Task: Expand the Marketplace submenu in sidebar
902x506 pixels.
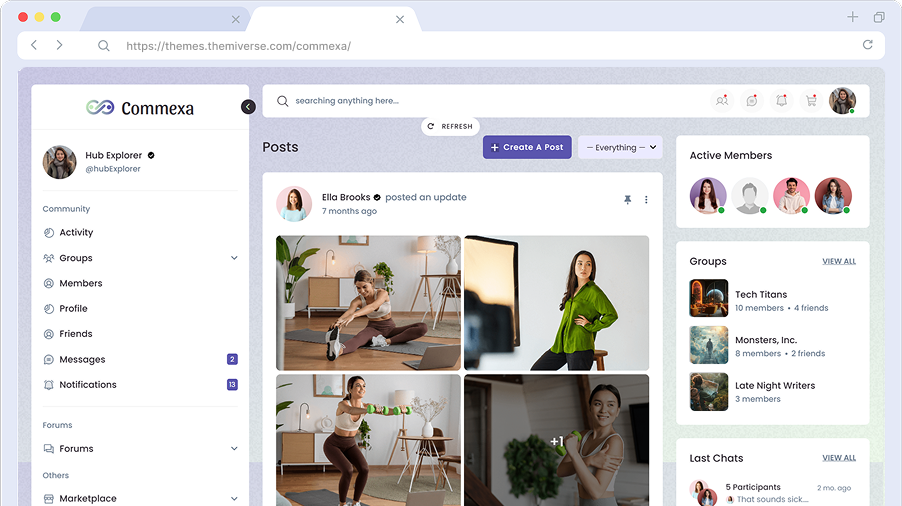Action: click(x=234, y=498)
